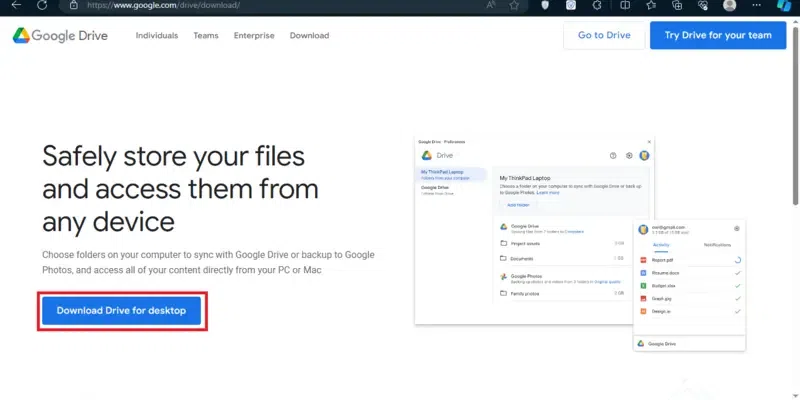Click Try Drive for your team
The width and height of the screenshot is (800, 400).
pos(718,35)
